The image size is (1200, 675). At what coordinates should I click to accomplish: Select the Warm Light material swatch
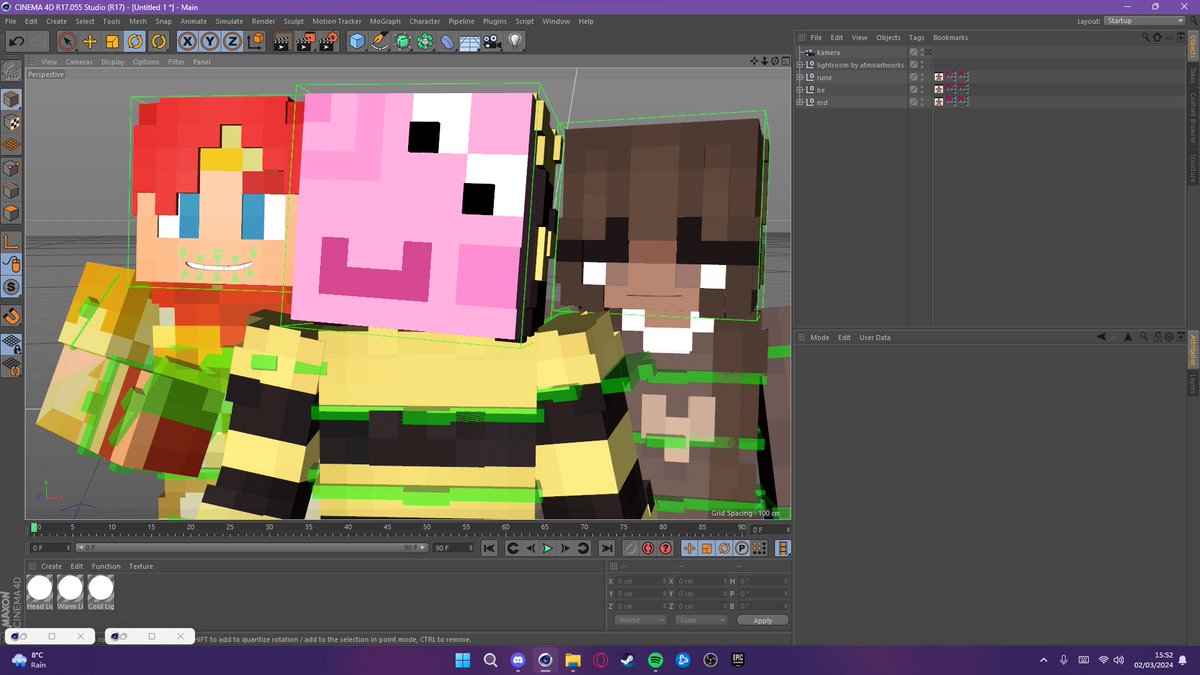70,591
